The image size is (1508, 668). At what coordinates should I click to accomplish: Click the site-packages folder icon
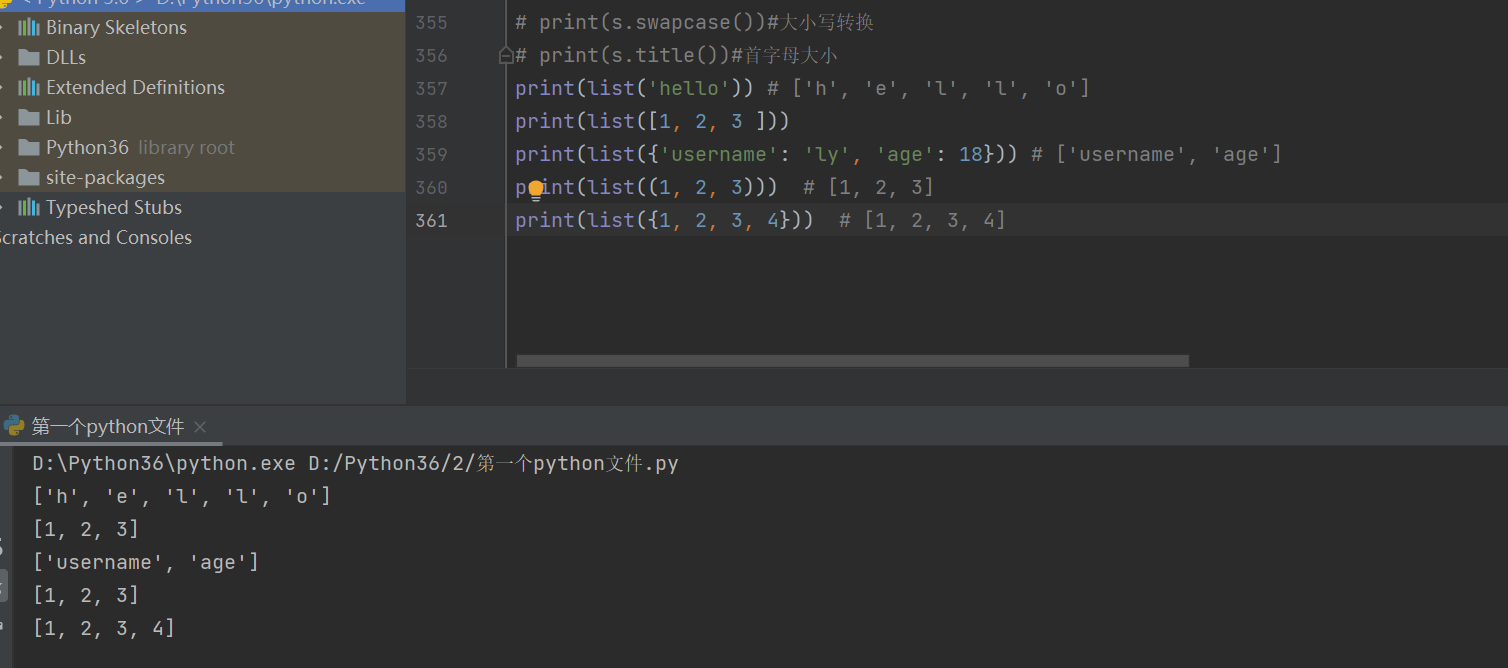point(29,177)
